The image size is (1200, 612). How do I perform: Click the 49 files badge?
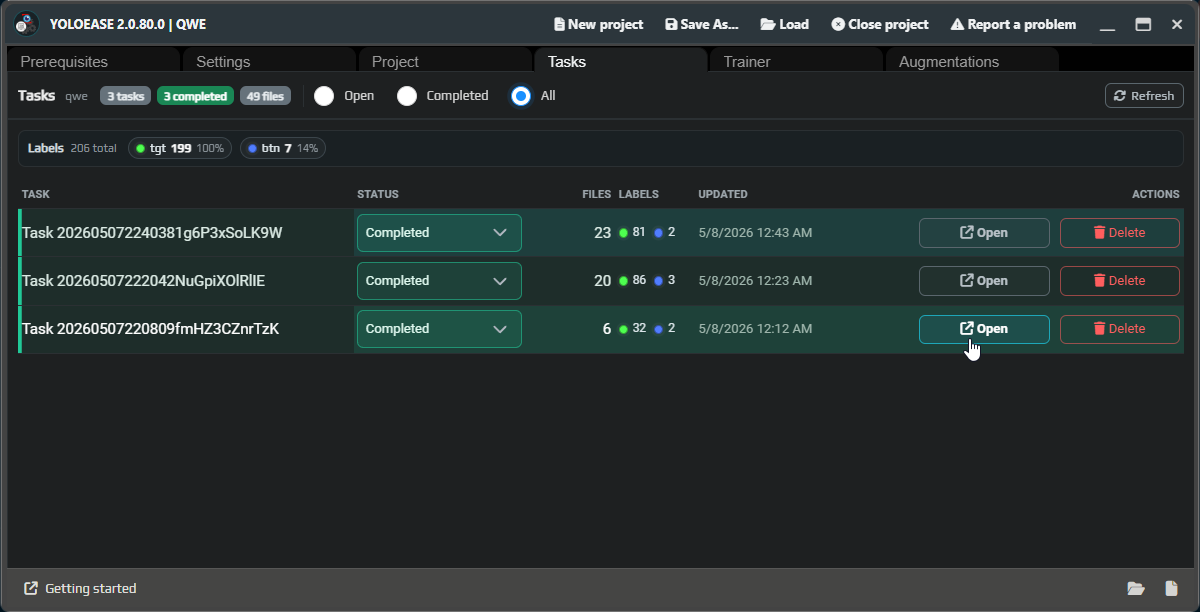click(265, 96)
